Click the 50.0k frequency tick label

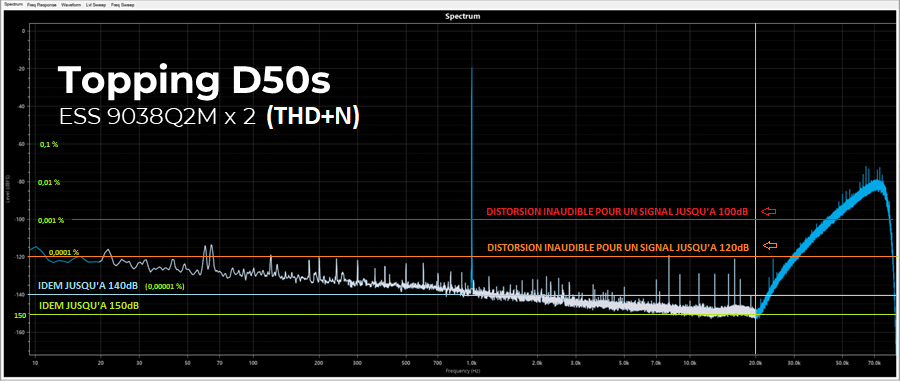tap(842, 364)
